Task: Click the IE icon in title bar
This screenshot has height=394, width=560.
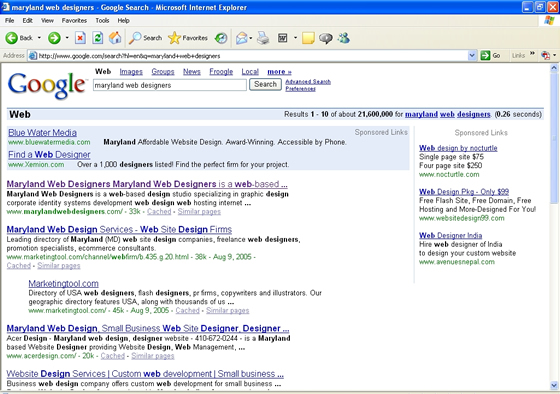Action: pos(5,7)
